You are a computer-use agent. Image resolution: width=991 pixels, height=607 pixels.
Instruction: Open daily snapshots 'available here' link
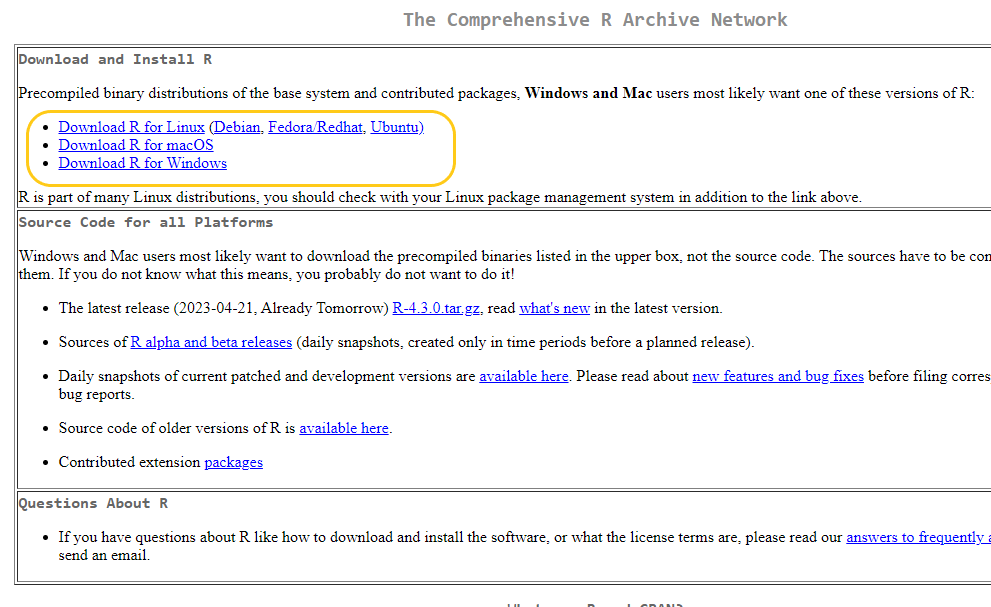(523, 376)
